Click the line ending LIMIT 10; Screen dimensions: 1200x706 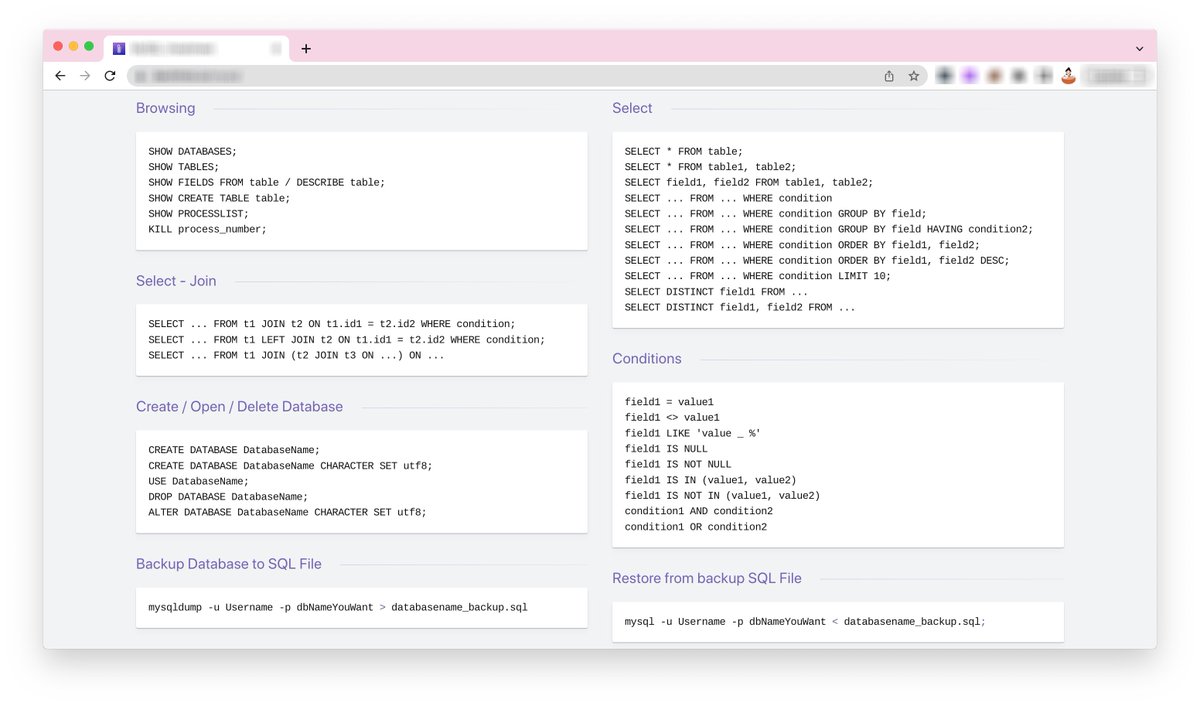[758, 276]
